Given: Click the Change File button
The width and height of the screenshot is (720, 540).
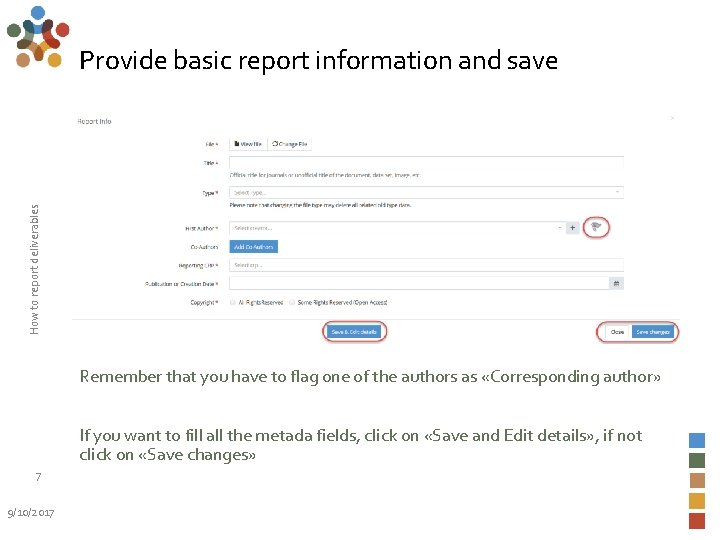Looking at the screenshot, I should [x=289, y=144].
